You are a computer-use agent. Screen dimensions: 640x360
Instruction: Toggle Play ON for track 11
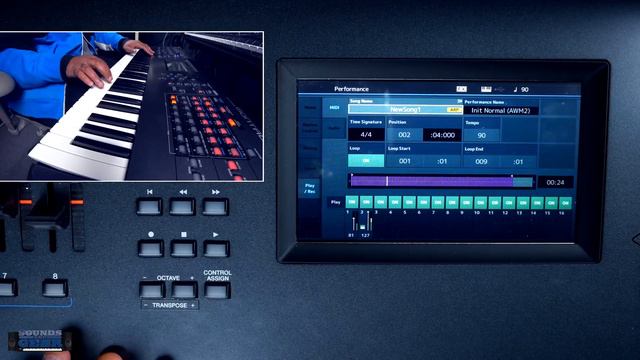(x=495, y=202)
